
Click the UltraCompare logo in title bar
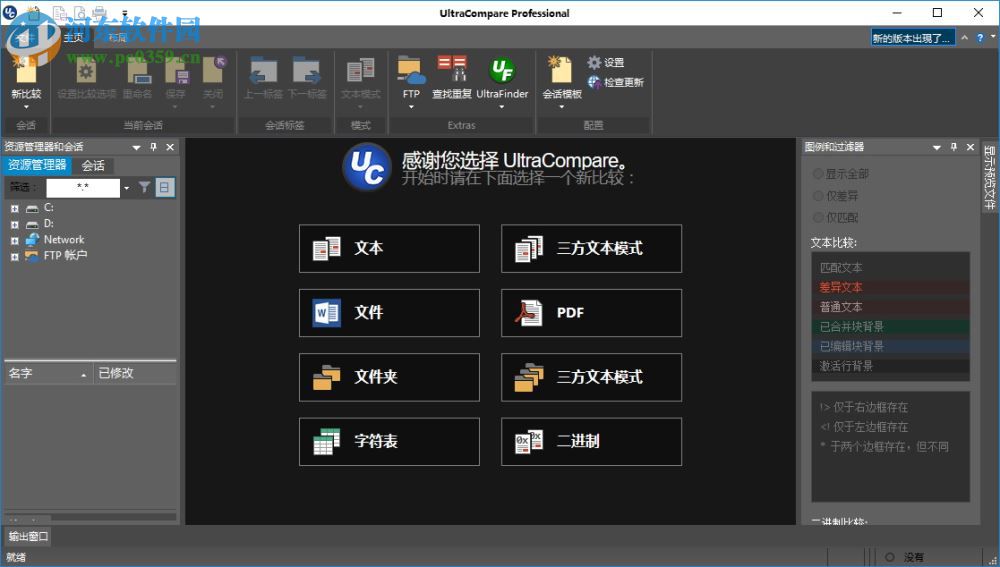tap(10, 12)
